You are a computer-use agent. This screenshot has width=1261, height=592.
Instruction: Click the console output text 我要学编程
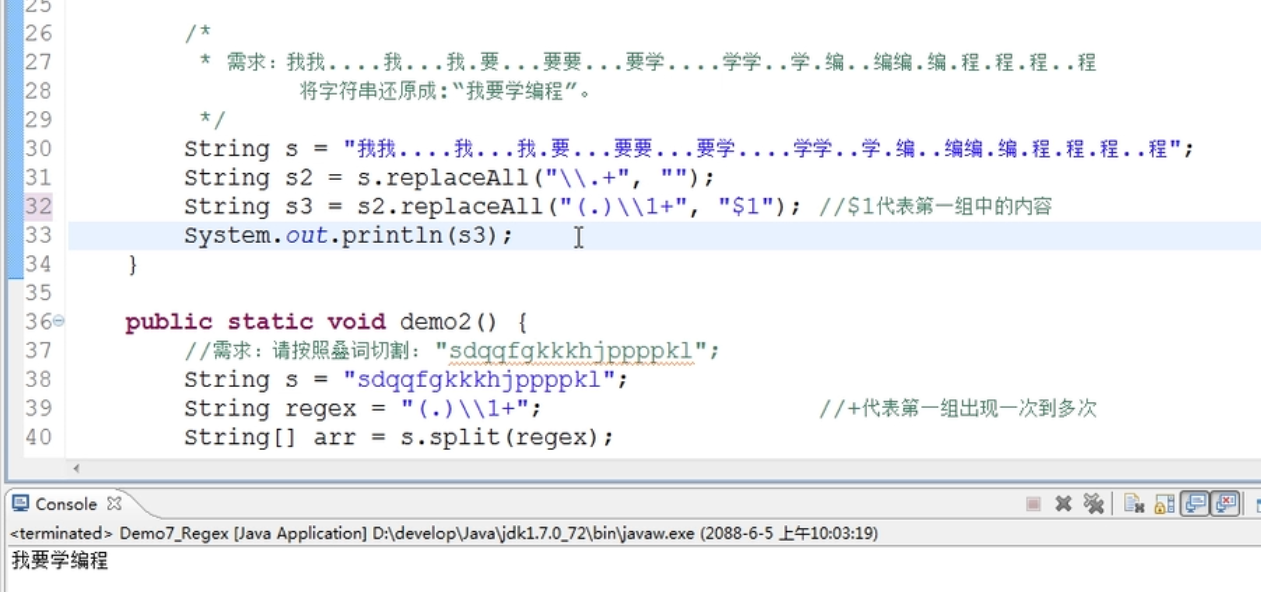[x=59, y=561]
